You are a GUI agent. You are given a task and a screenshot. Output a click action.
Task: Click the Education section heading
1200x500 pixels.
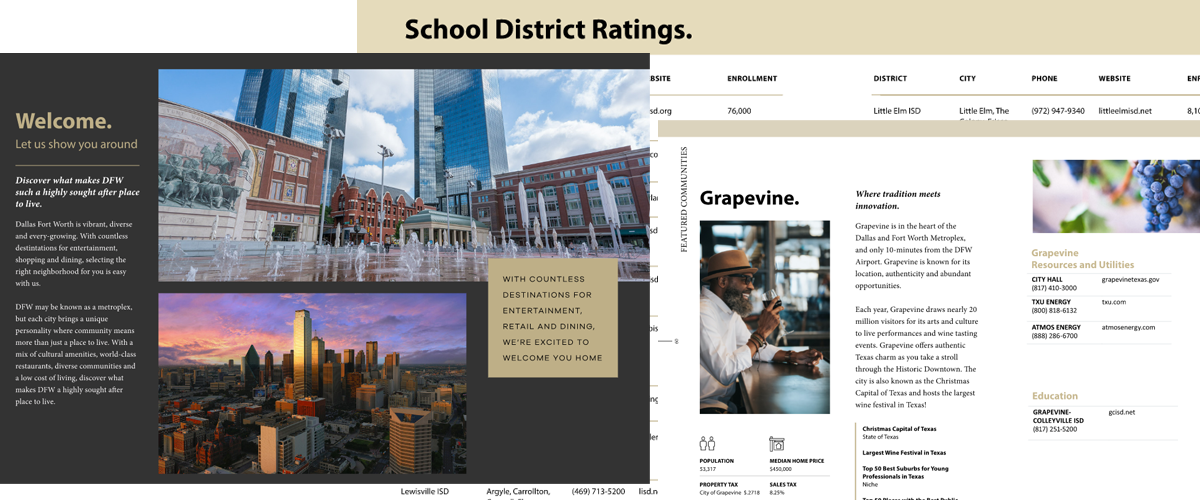tap(1054, 396)
